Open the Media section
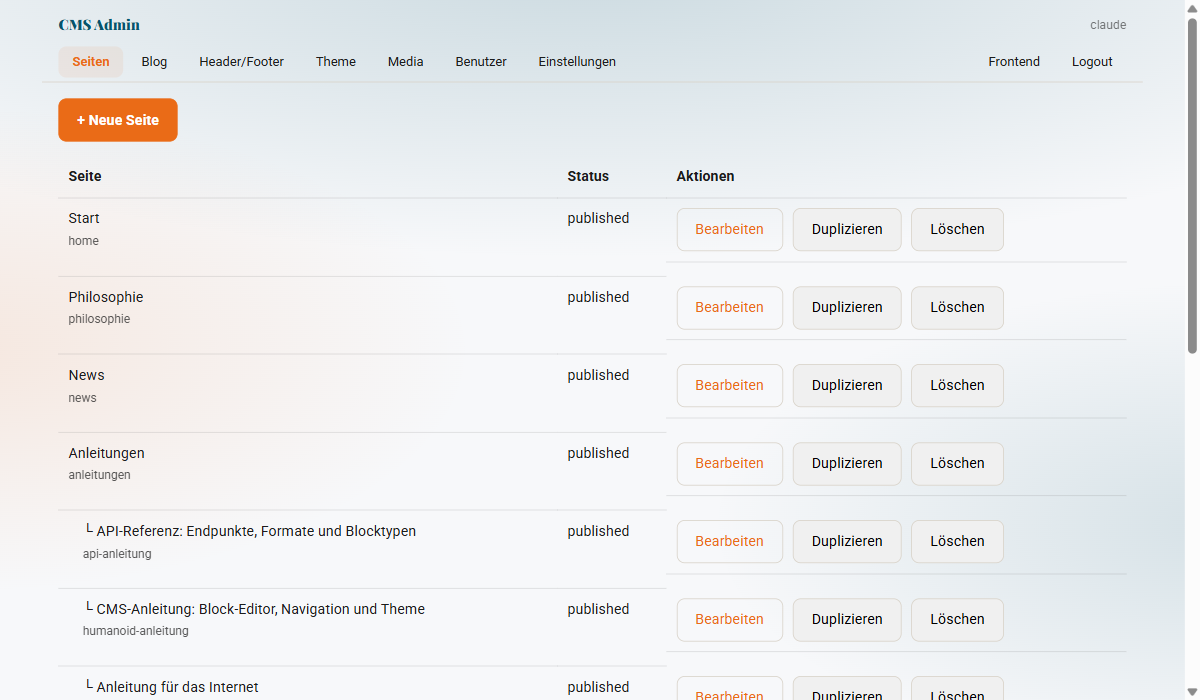Image resolution: width=1200 pixels, height=700 pixels. coord(405,61)
